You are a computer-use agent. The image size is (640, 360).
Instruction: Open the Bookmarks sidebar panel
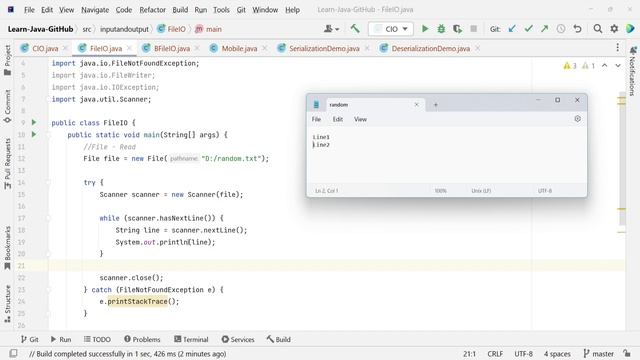(x=7, y=248)
